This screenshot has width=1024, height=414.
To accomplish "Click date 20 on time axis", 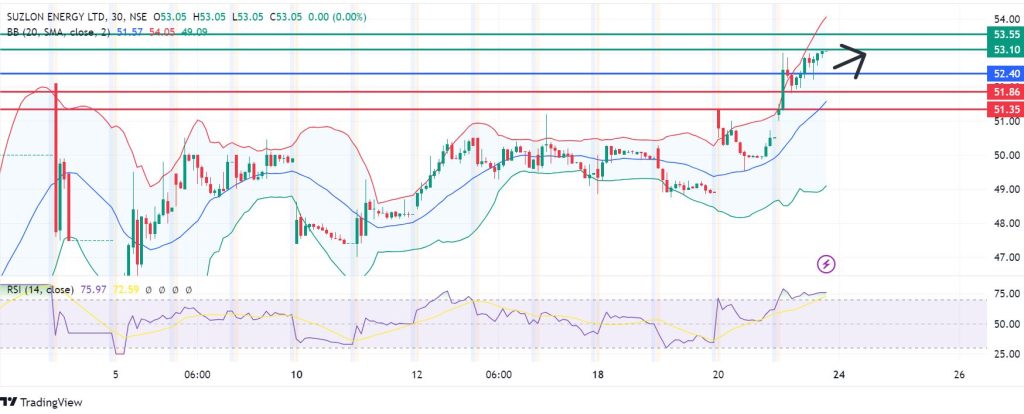I will coord(718,375).
